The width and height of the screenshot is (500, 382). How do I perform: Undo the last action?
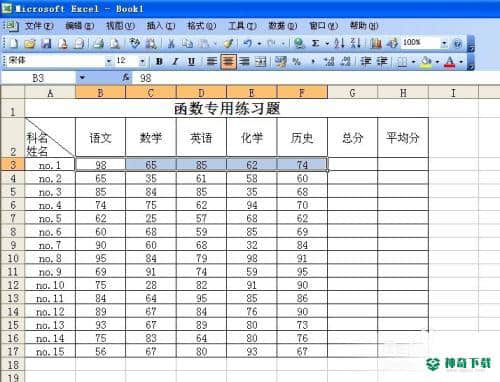(247, 43)
